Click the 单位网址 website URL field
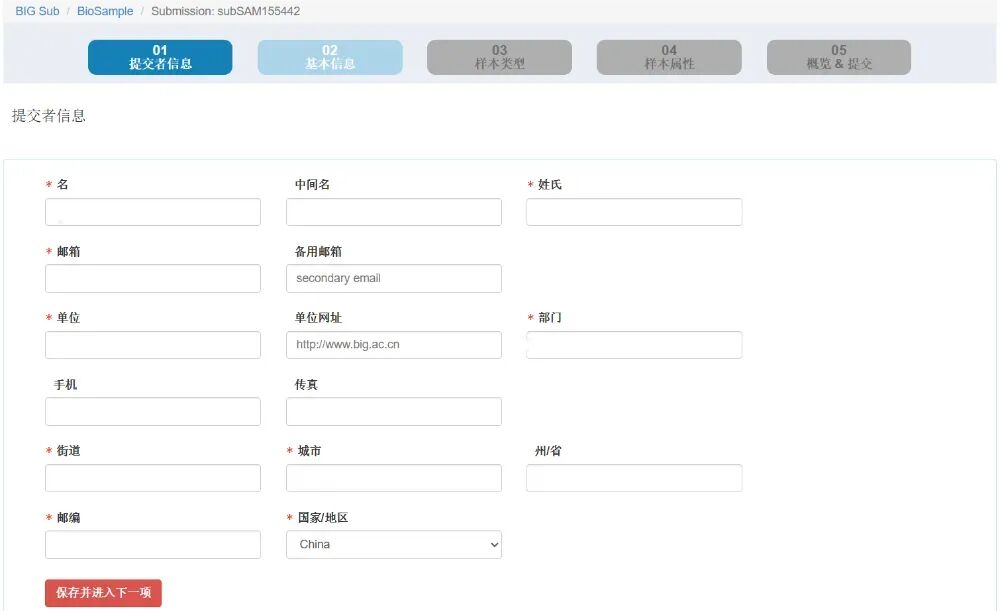Screen dimensions: 1000x611 coord(393,344)
